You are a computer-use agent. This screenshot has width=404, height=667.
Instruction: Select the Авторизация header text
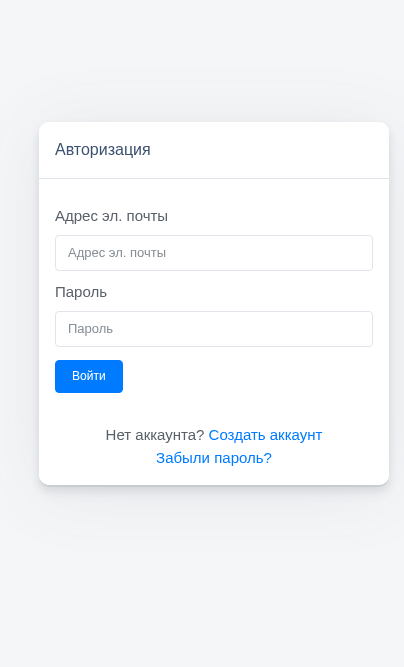(x=102, y=149)
